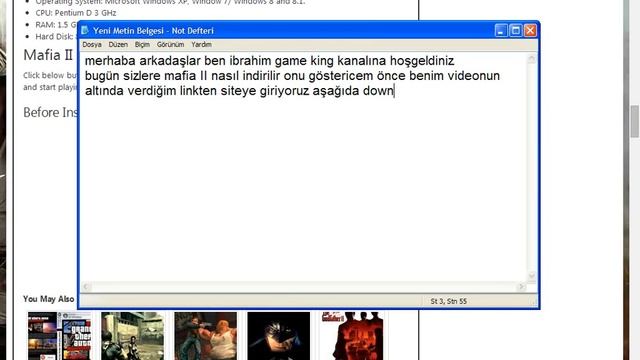This screenshot has height=360, width=640.
Task: Maximize the Not Defteri window
Action: (x=516, y=31)
